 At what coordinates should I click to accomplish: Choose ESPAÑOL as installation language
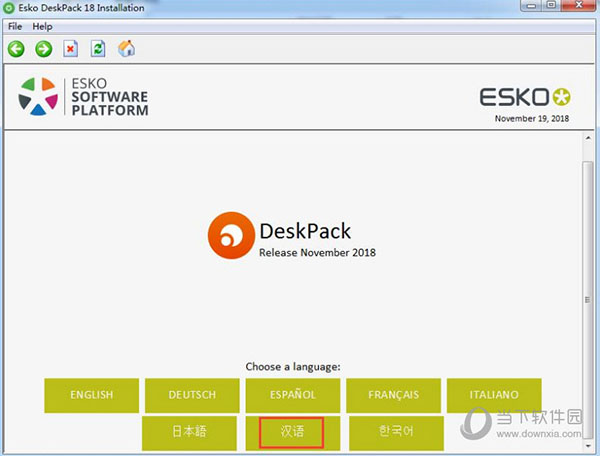tap(293, 395)
